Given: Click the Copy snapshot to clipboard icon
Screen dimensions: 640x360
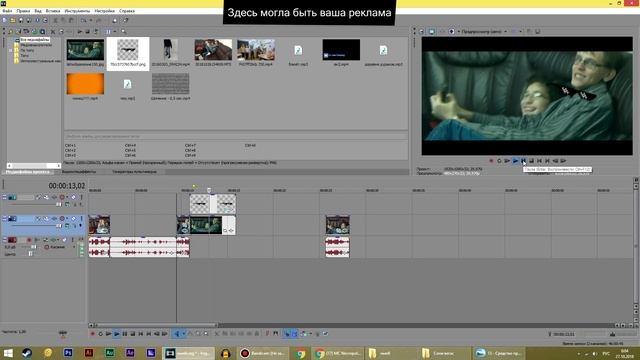Looking at the screenshot, I should [529, 31].
